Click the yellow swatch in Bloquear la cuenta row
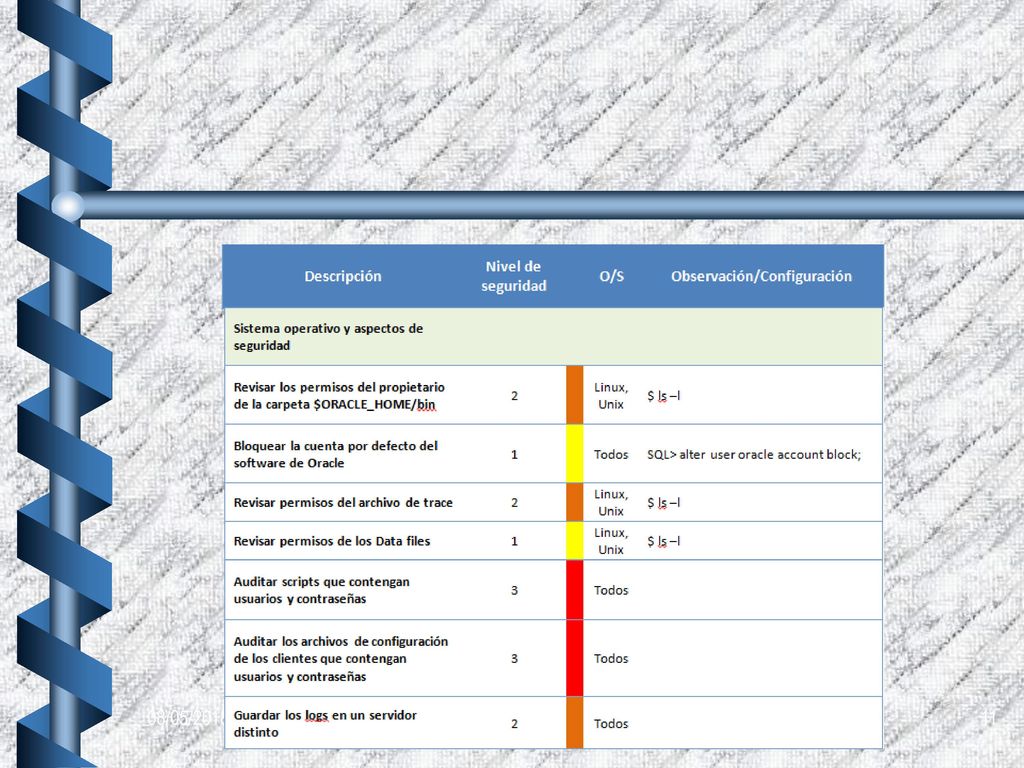The width and height of the screenshot is (1024, 768). pos(575,454)
